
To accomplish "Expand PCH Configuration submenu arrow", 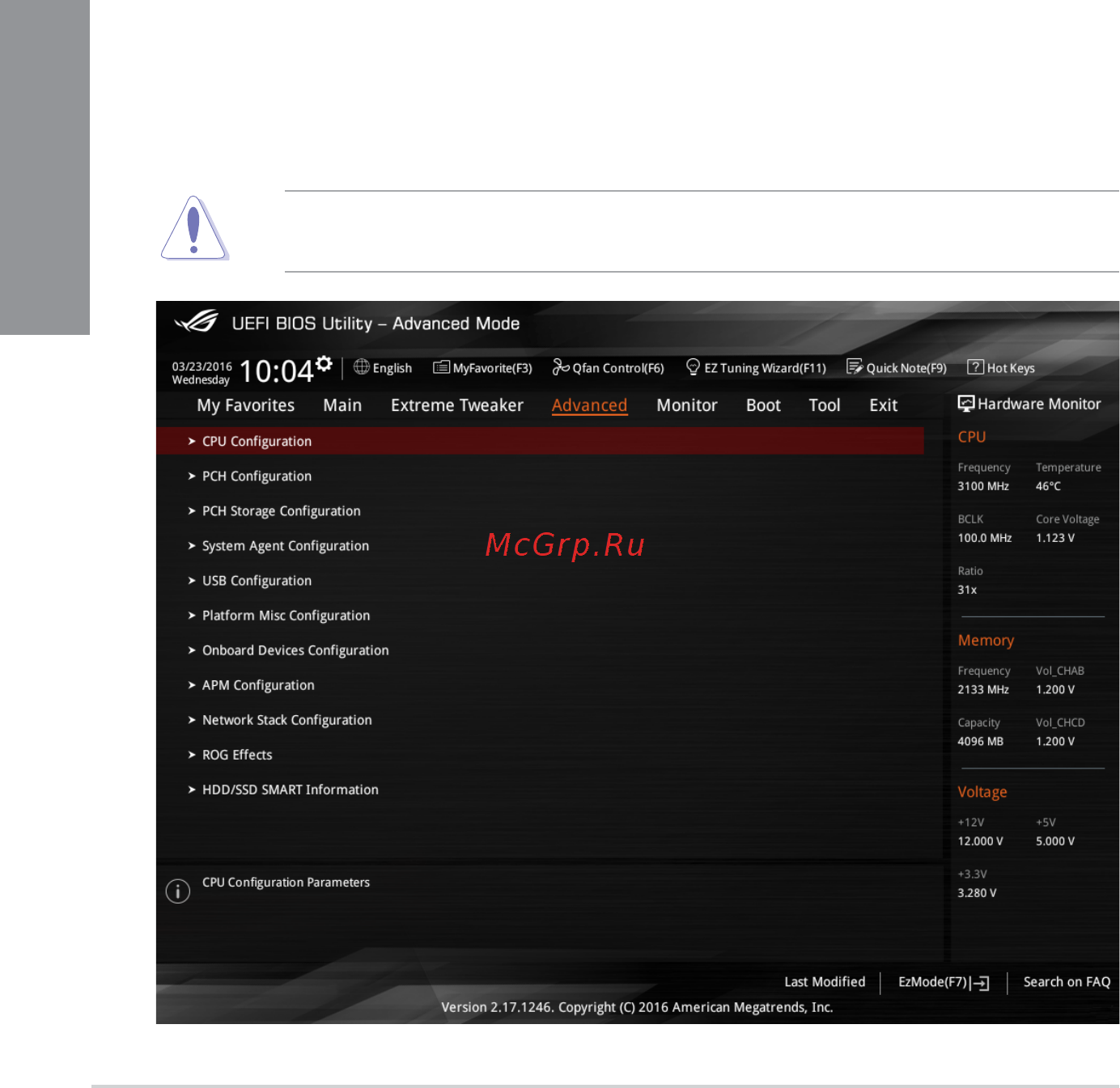I will (192, 476).
